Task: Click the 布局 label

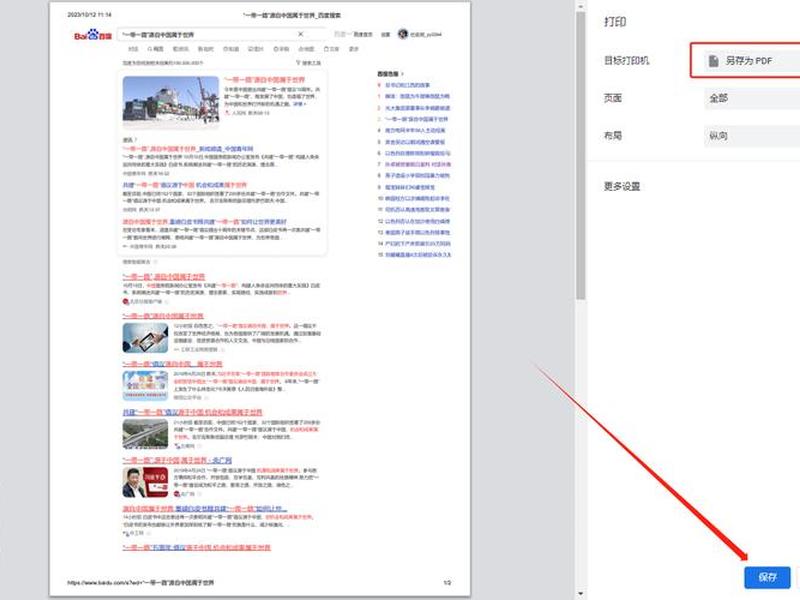Action: coord(613,136)
